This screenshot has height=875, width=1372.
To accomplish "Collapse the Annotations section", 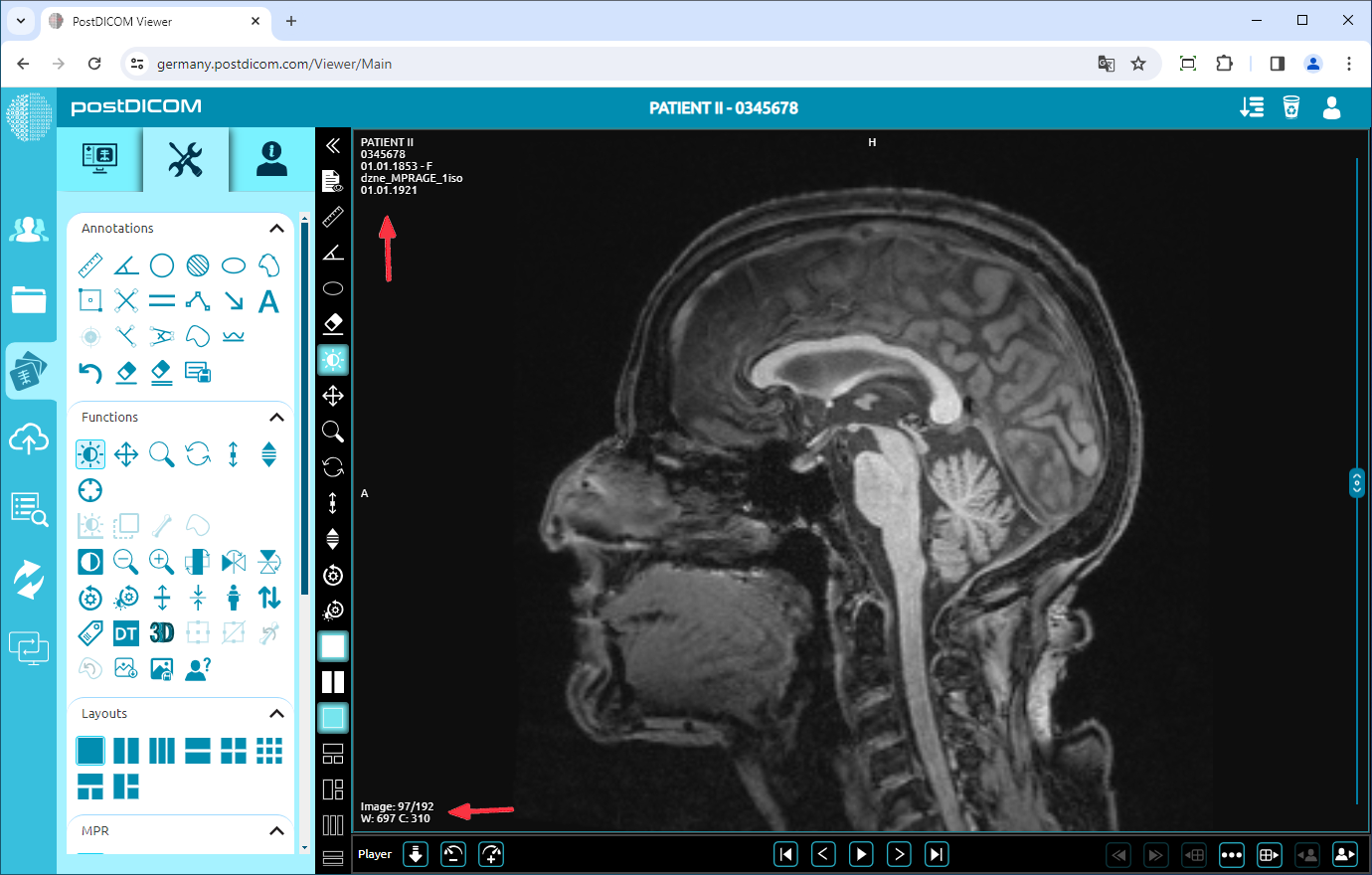I will [276, 228].
